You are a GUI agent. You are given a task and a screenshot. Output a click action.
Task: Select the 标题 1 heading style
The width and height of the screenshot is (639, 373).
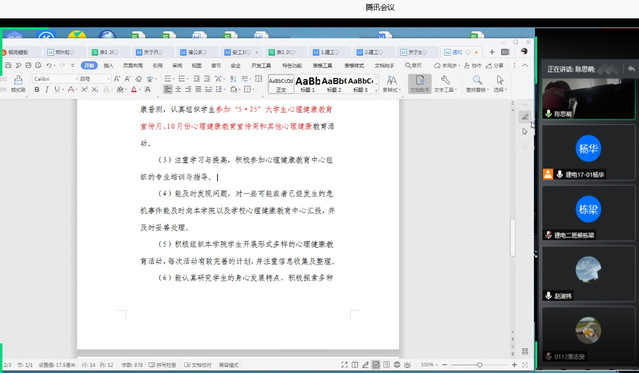point(308,84)
